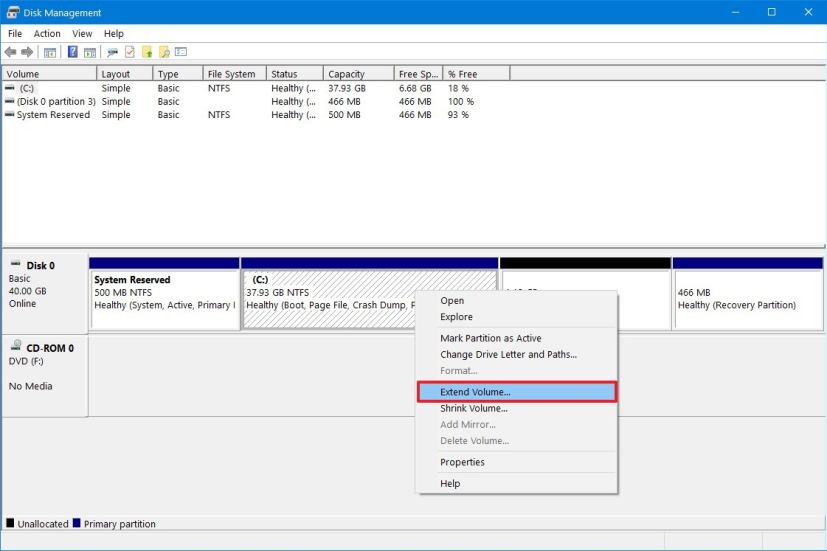Toggle the Show/Hide Action Pane icon

[90, 52]
